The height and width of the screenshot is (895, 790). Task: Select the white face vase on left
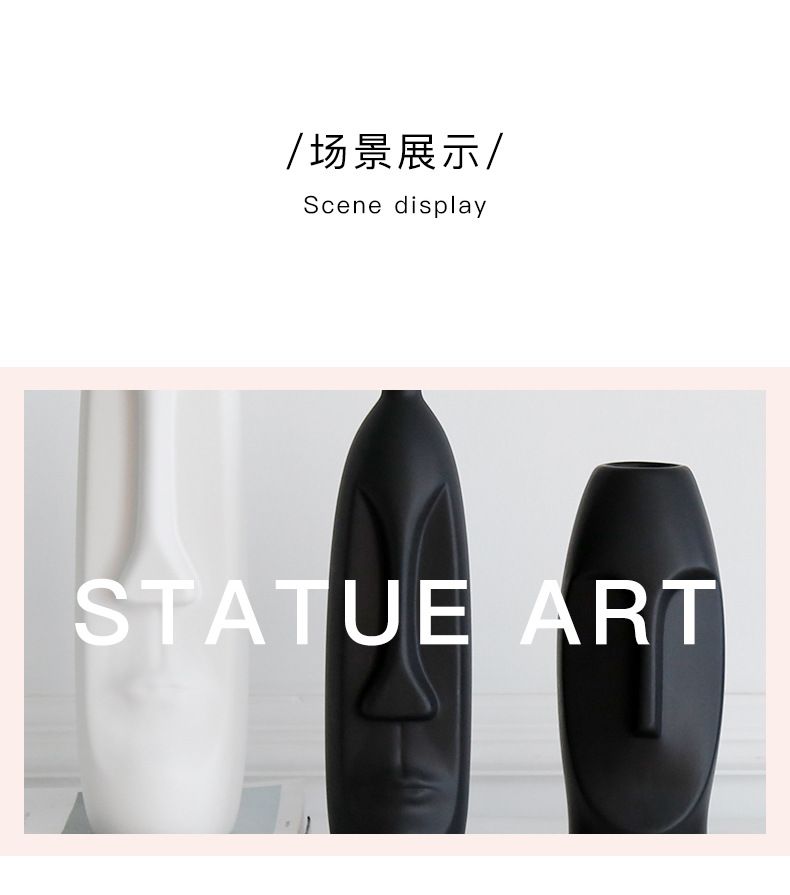coord(163,611)
